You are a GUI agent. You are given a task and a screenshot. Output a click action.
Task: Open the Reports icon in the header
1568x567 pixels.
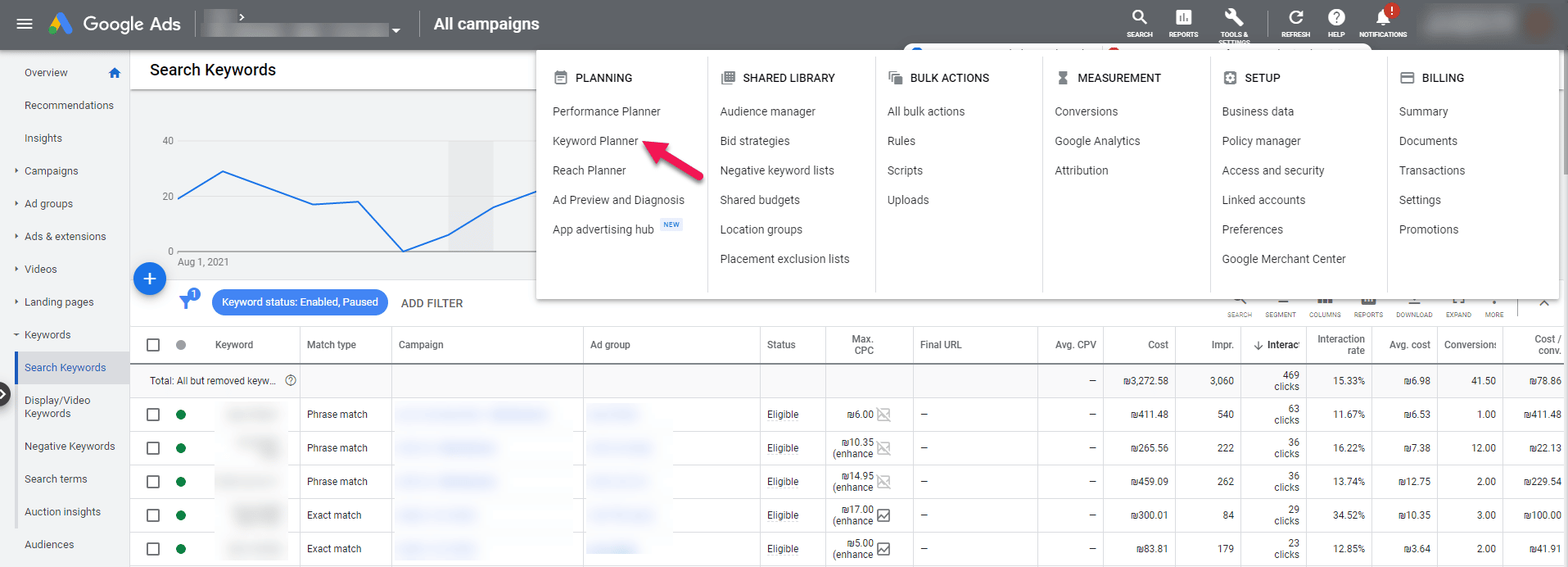[1183, 23]
